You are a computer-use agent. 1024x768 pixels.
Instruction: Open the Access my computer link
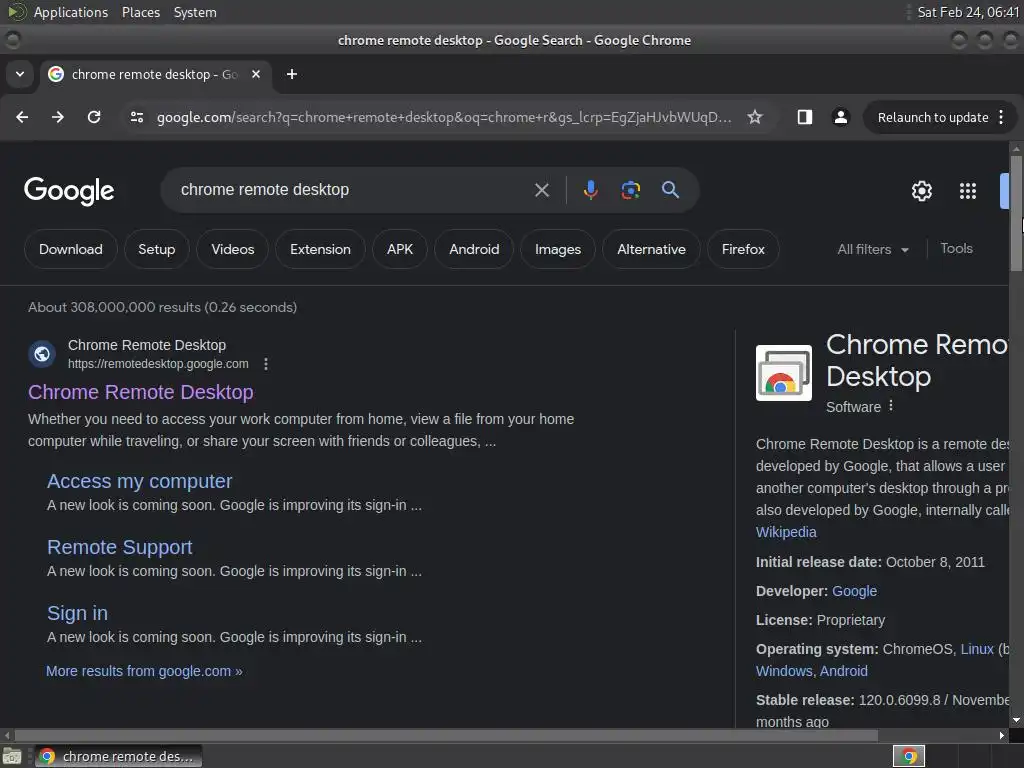point(139,481)
